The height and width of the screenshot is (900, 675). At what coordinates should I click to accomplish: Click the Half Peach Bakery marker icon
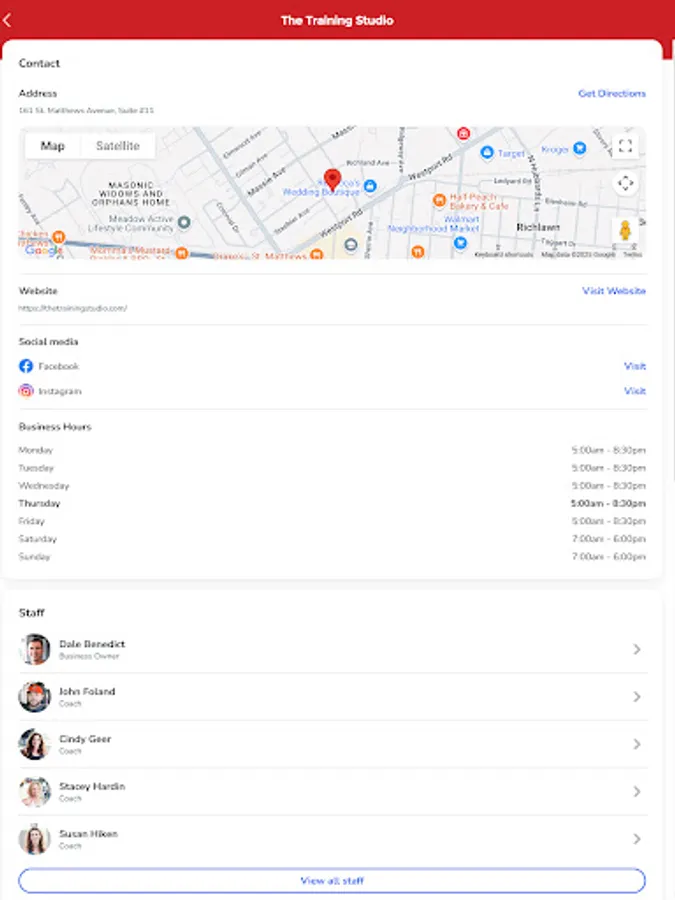pyautogui.click(x=439, y=200)
